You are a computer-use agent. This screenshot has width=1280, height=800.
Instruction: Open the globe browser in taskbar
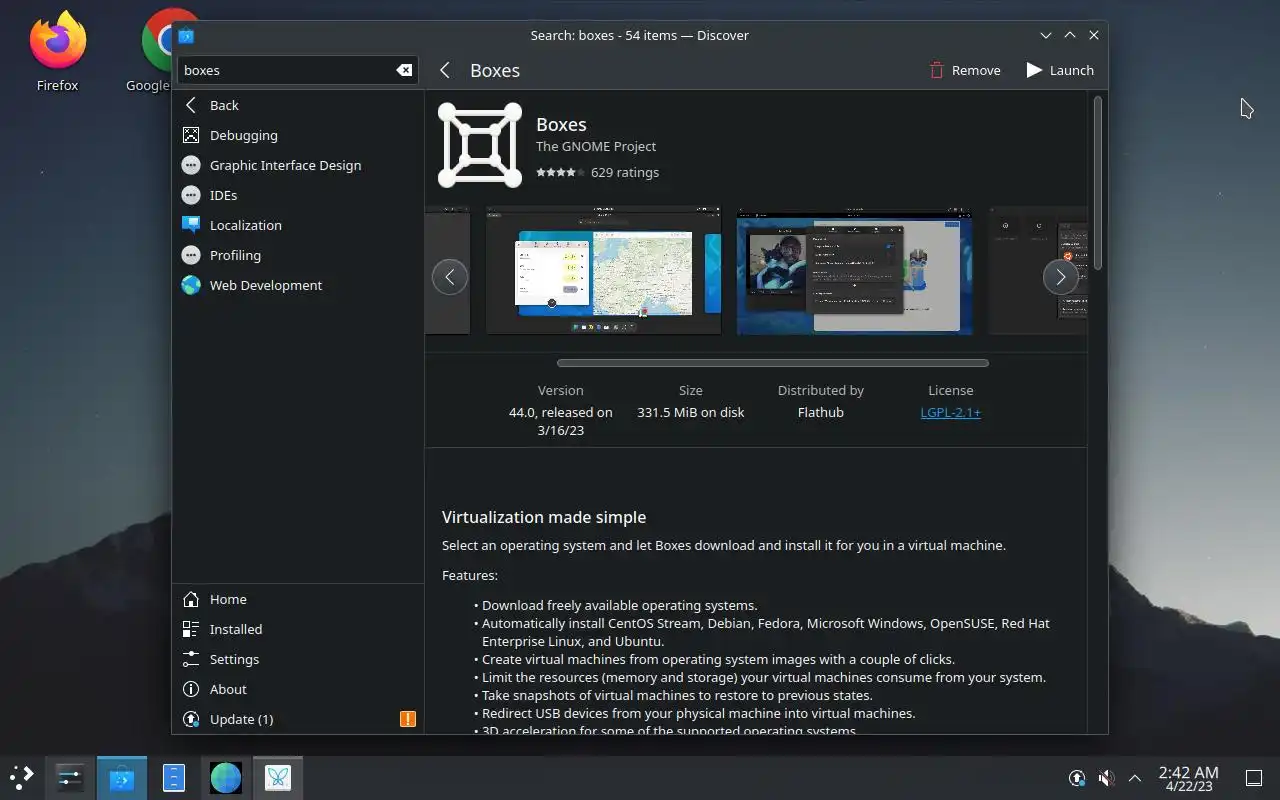(226, 777)
